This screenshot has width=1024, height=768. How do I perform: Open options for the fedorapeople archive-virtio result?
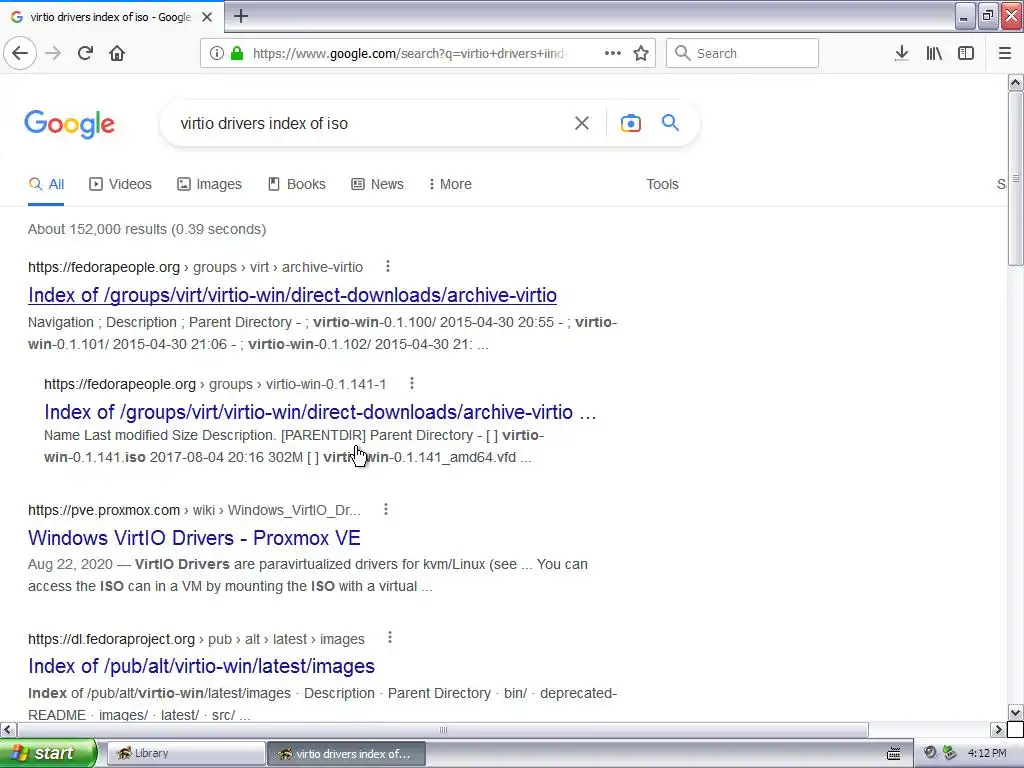[x=388, y=266]
